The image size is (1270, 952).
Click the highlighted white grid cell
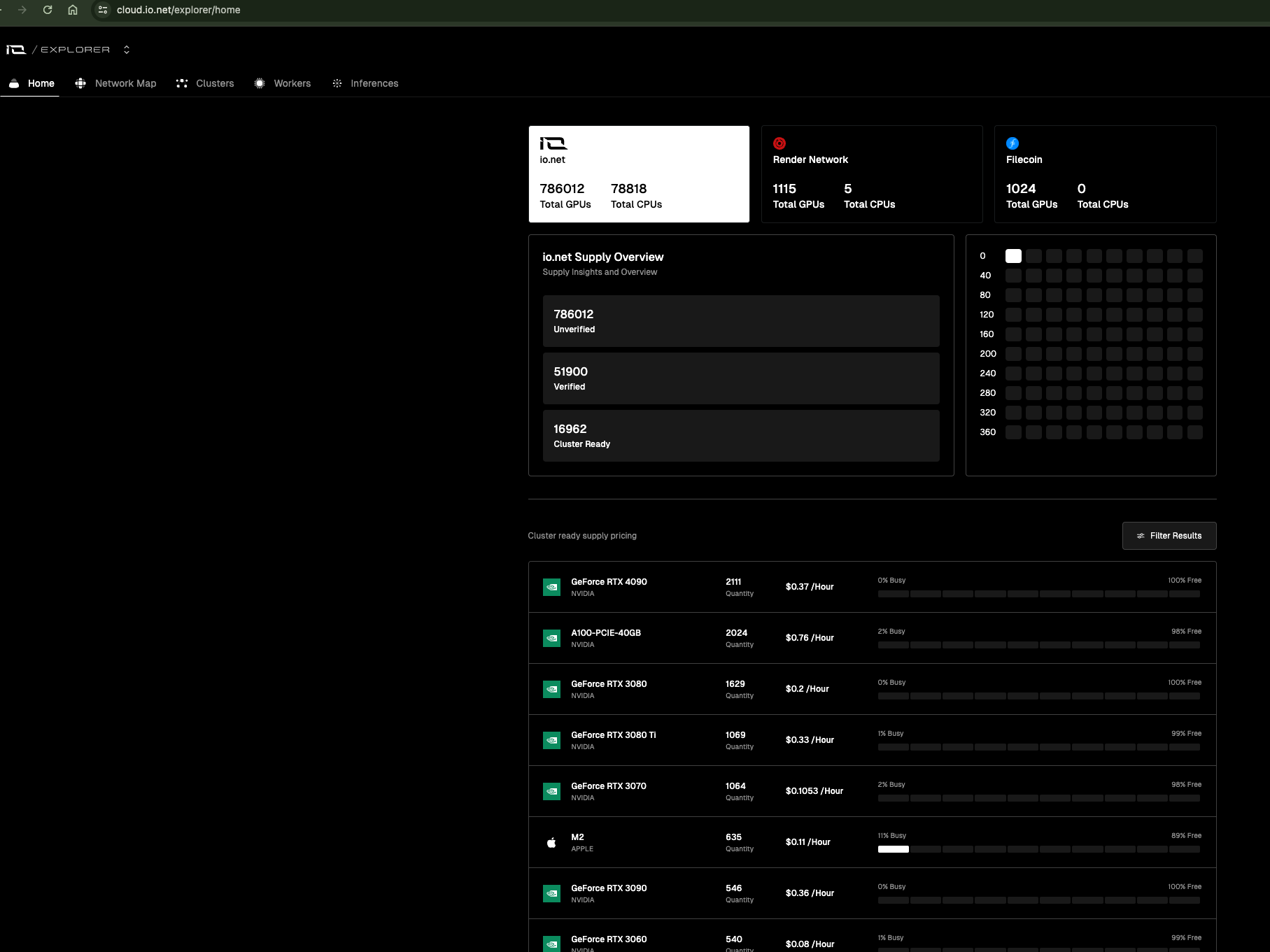[x=1013, y=256]
